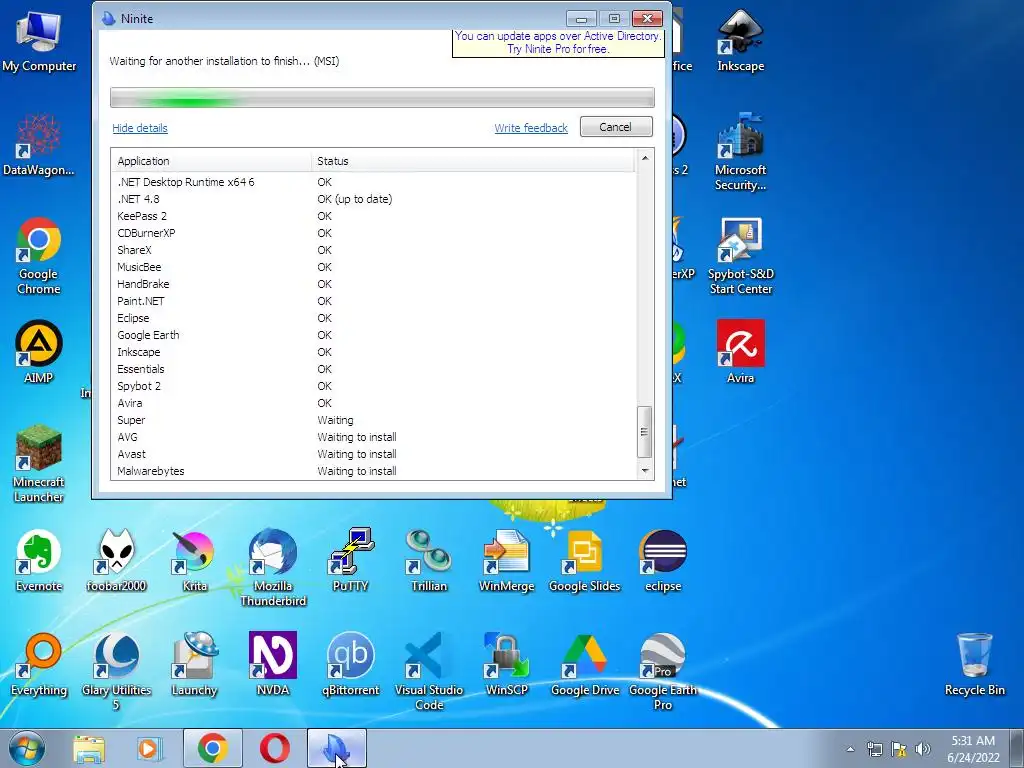Open the My Computer desktop icon
Screen dimensions: 1024x768
click(39, 40)
